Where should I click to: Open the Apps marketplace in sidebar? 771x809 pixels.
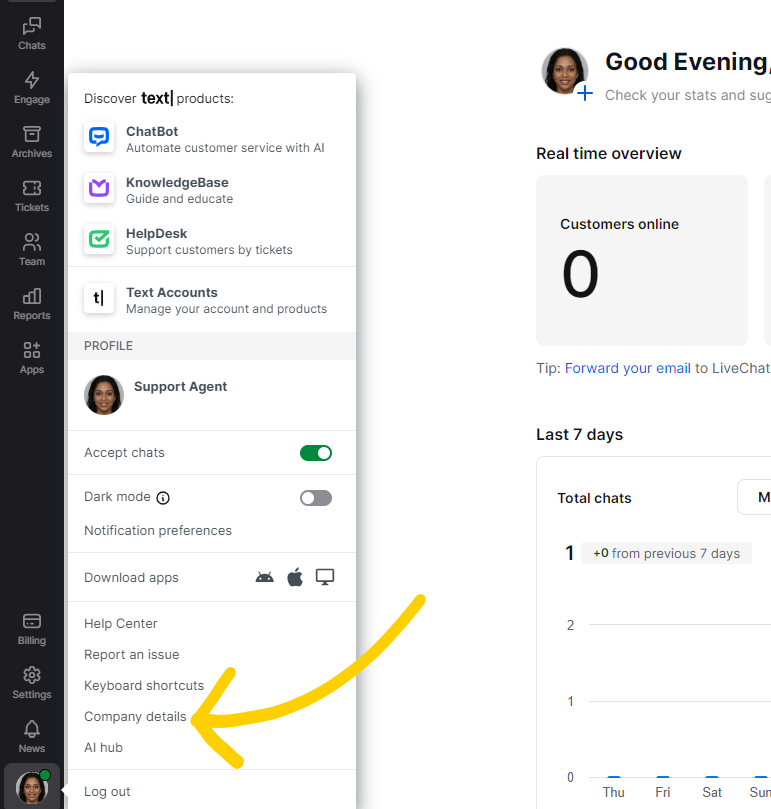click(31, 359)
